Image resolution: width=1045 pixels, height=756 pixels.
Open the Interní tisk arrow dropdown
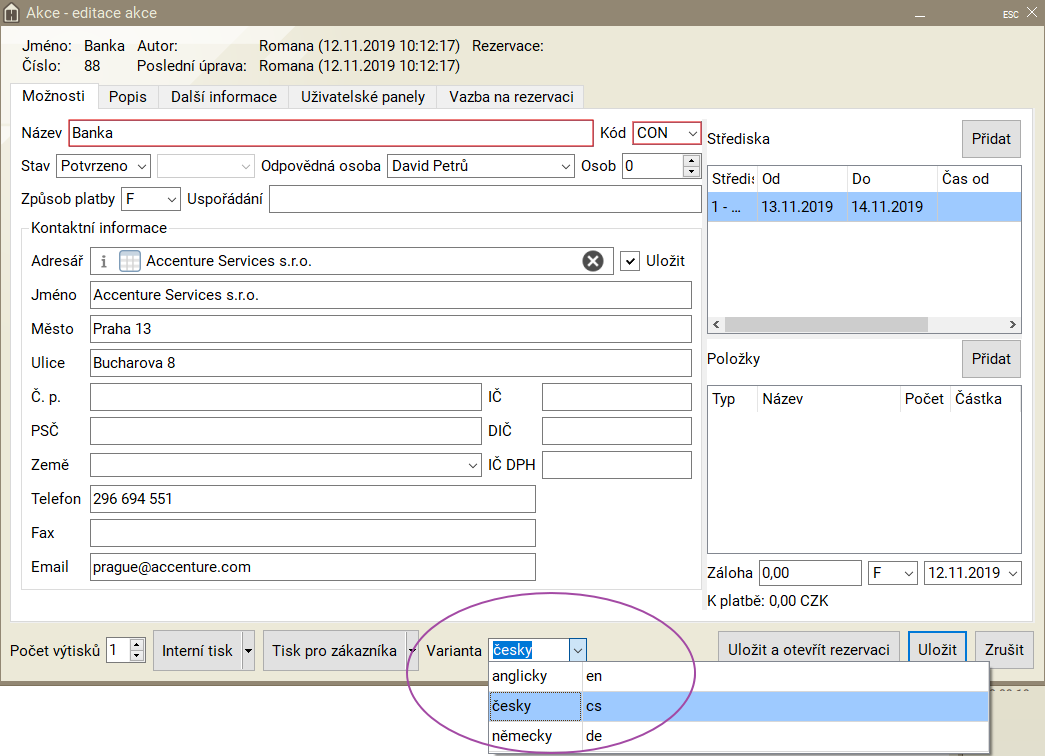pyautogui.click(x=249, y=651)
